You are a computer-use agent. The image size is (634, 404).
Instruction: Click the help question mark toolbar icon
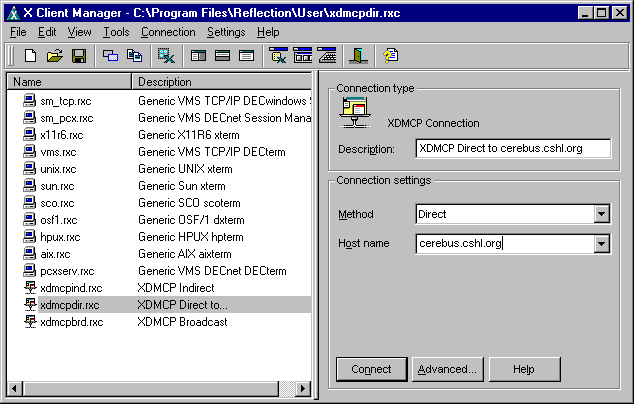pos(391,56)
